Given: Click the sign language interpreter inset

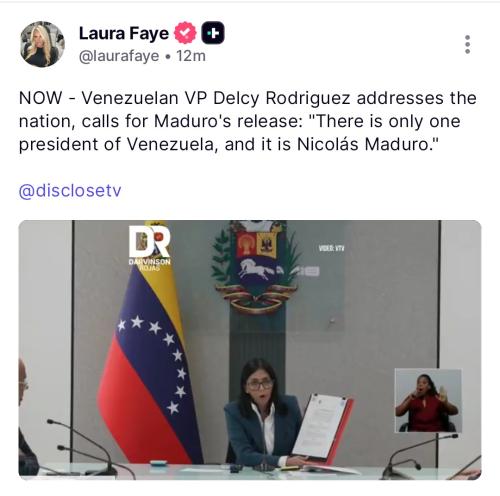Looking at the screenshot, I should [428, 400].
